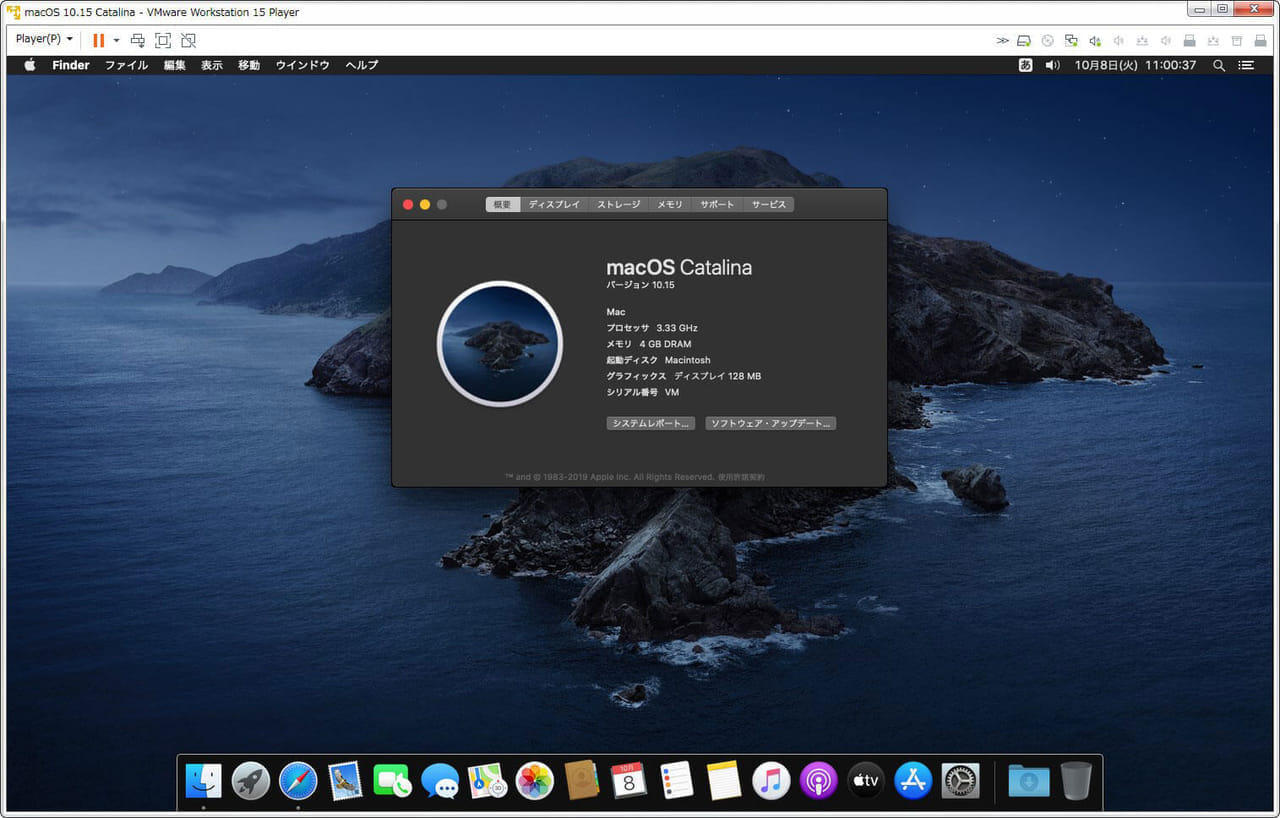Open the ファイル menu in menu bar
The height and width of the screenshot is (818, 1280).
click(126, 65)
